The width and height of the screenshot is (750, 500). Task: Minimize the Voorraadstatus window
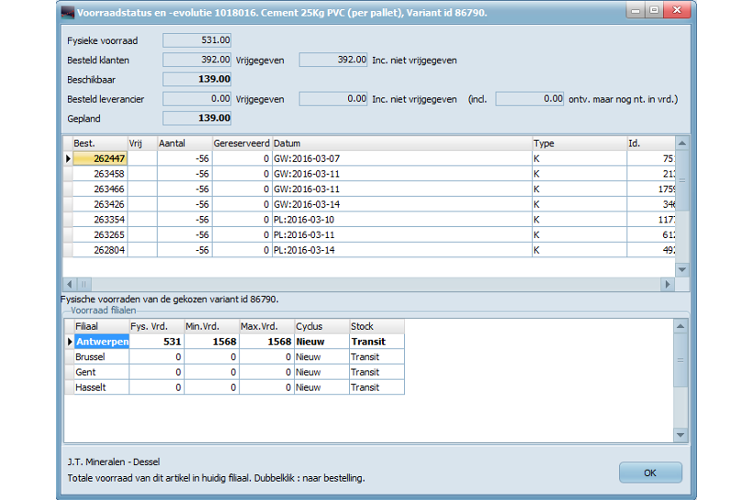click(635, 10)
